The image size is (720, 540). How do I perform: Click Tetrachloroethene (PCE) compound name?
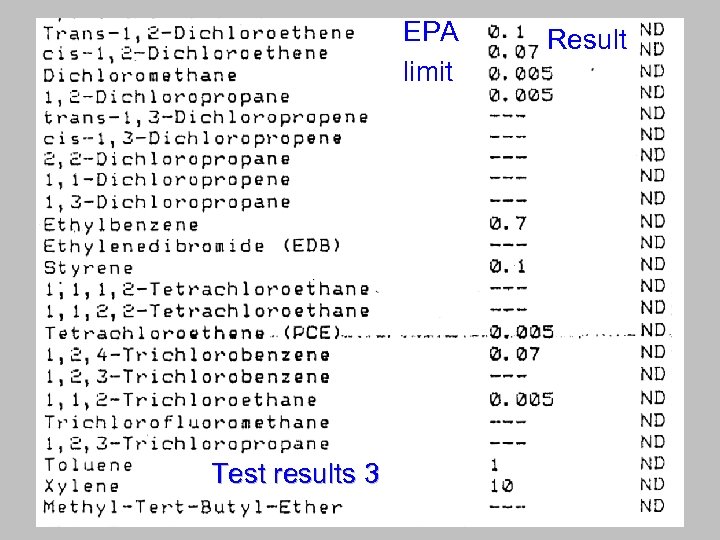point(193,332)
